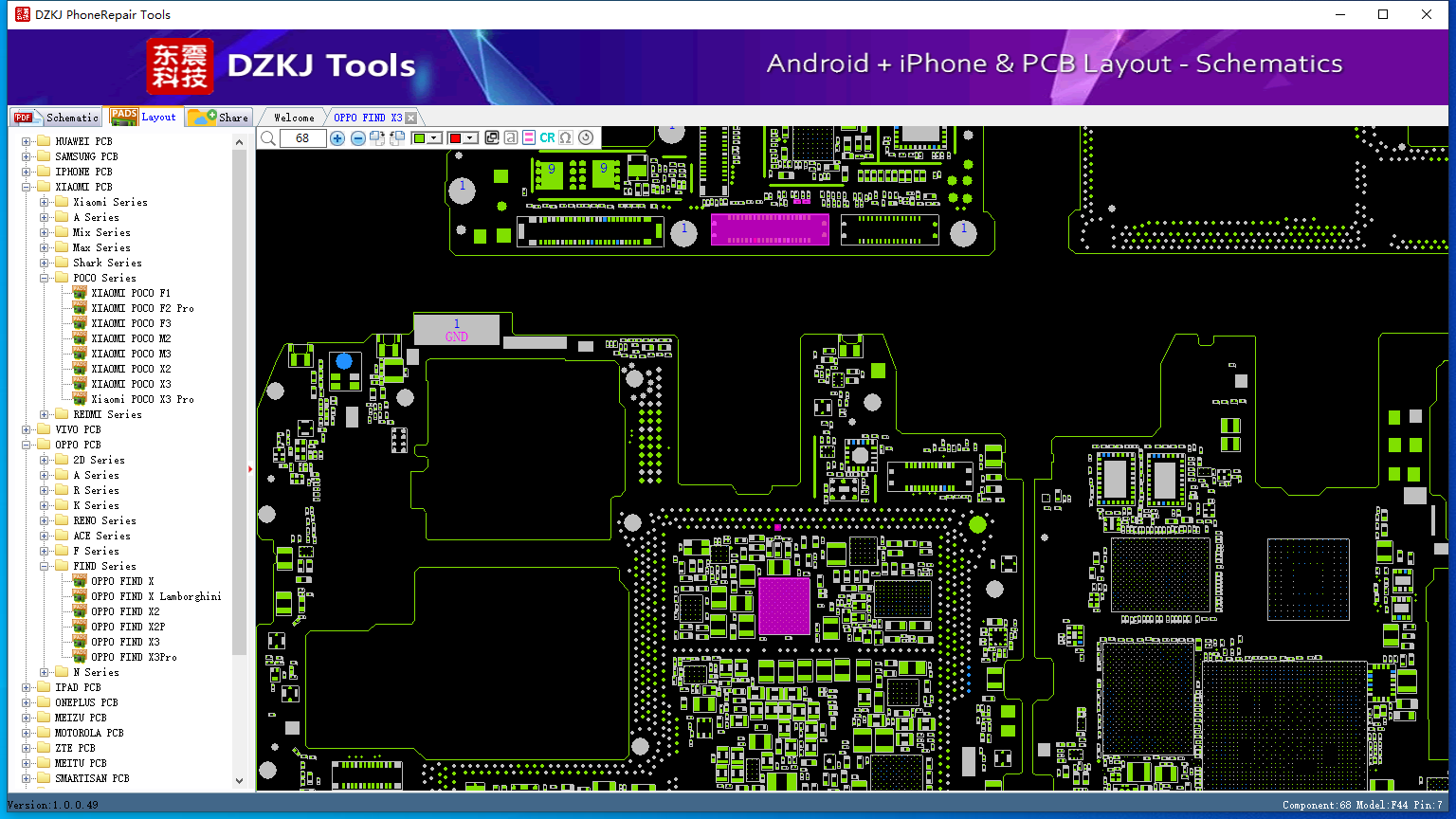Click the XIAOMI POCO X3 board icon

(x=80, y=384)
